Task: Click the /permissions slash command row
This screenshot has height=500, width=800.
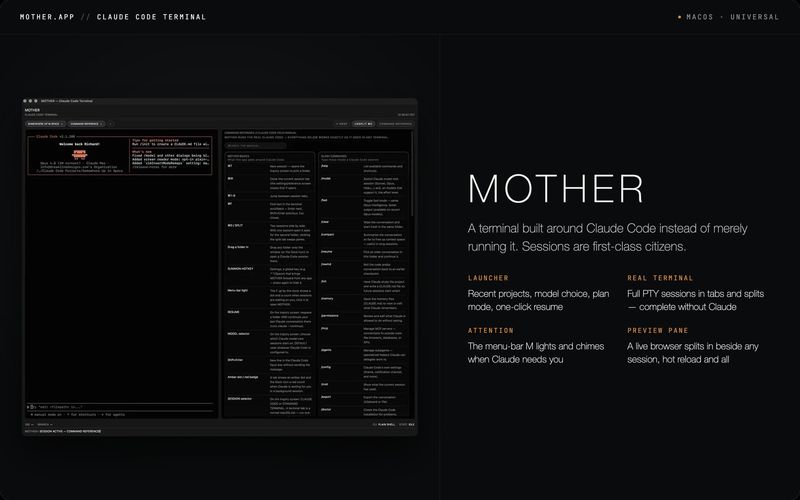Action: coord(363,318)
